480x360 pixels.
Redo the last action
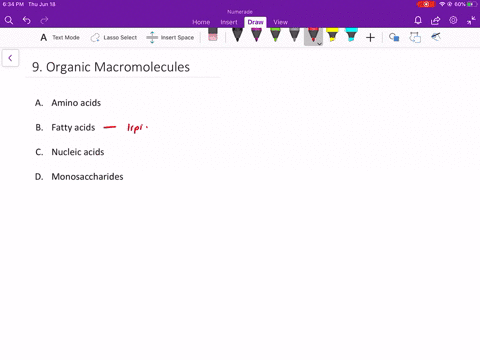point(44,21)
